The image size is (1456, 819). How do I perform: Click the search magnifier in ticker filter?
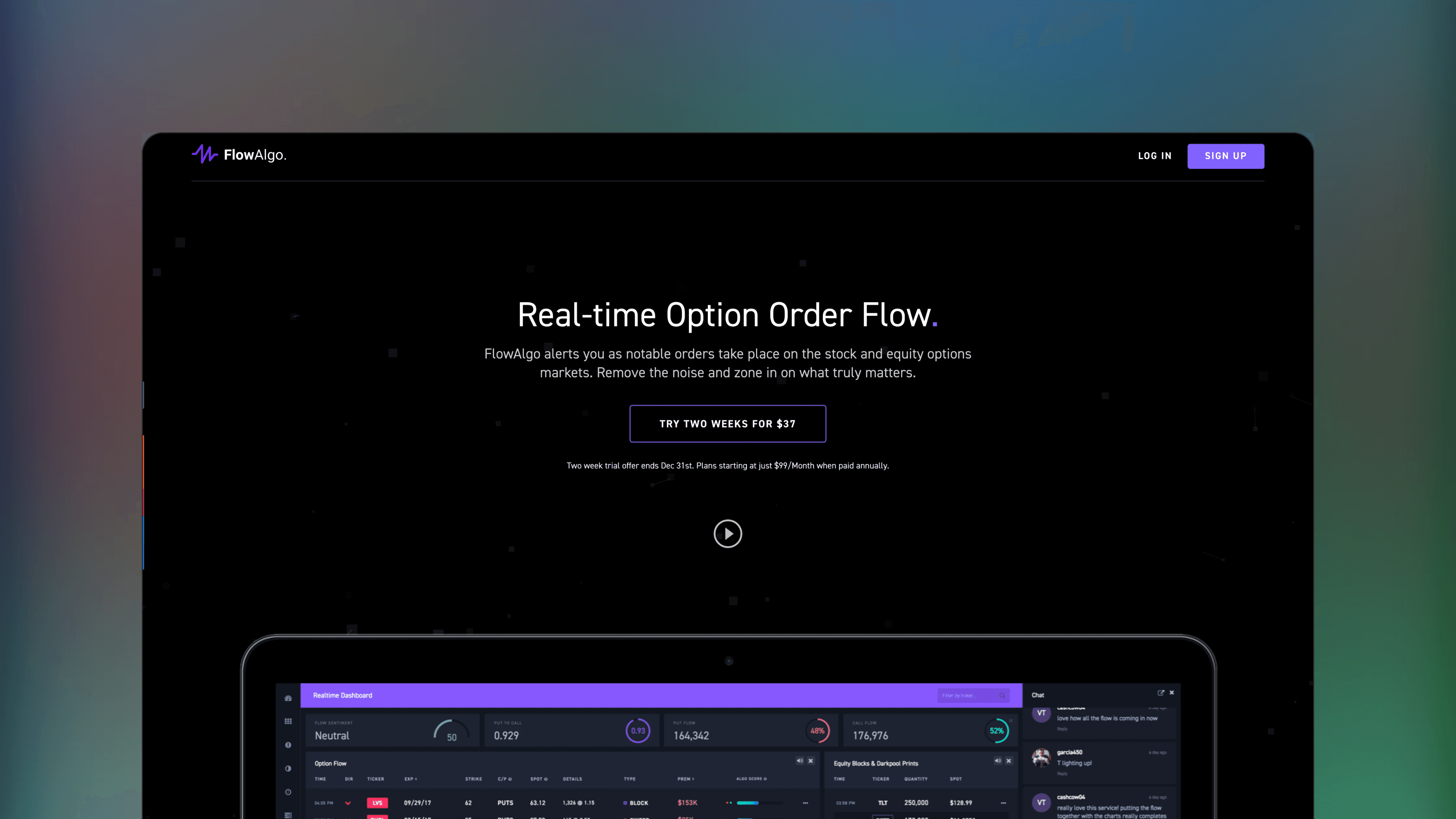tap(1003, 696)
